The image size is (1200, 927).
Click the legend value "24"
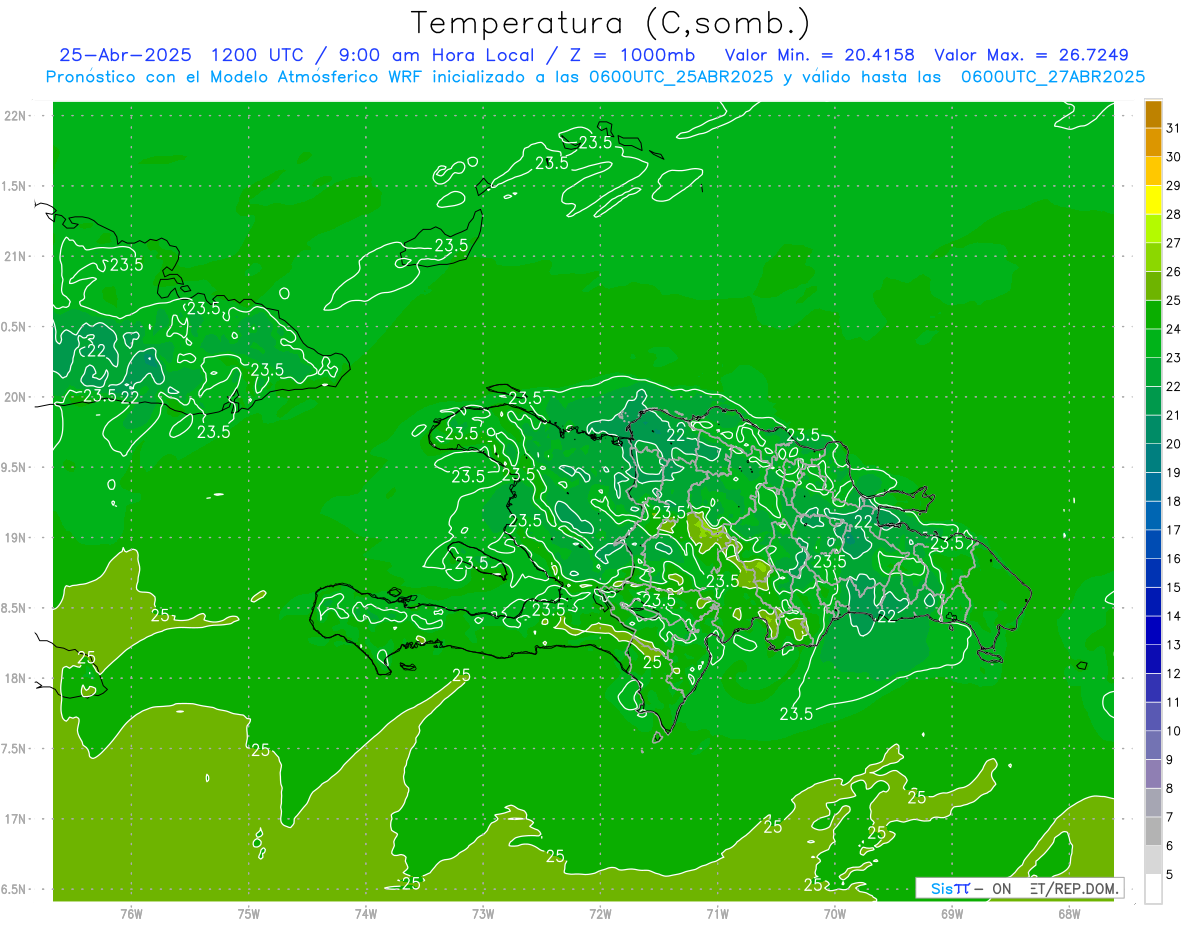click(x=1174, y=329)
